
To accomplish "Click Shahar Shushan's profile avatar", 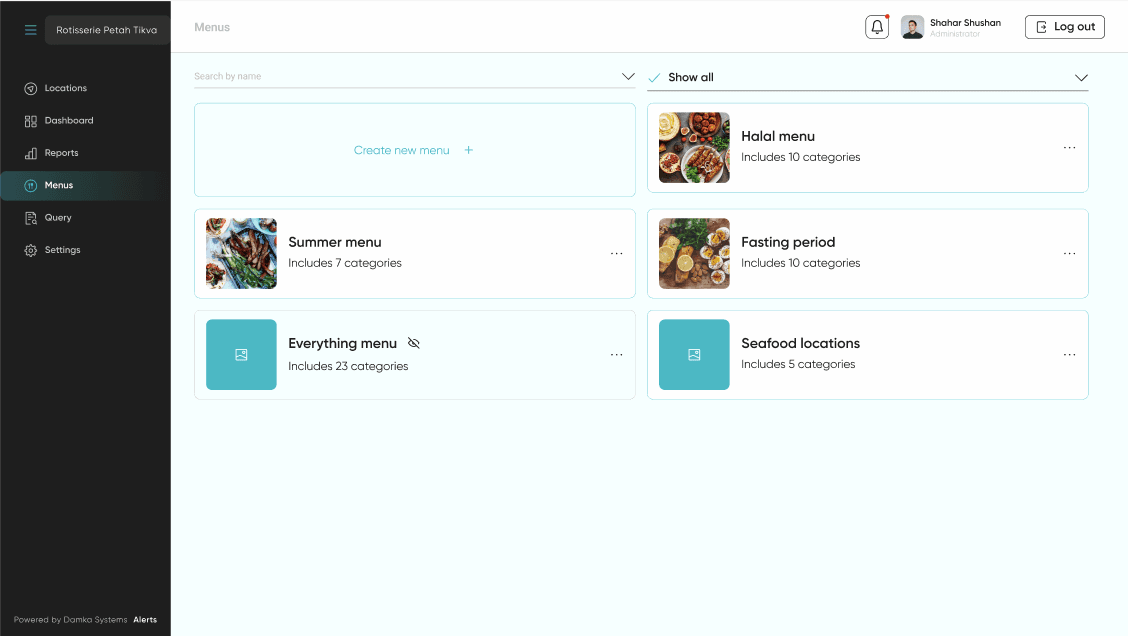I will (x=912, y=27).
